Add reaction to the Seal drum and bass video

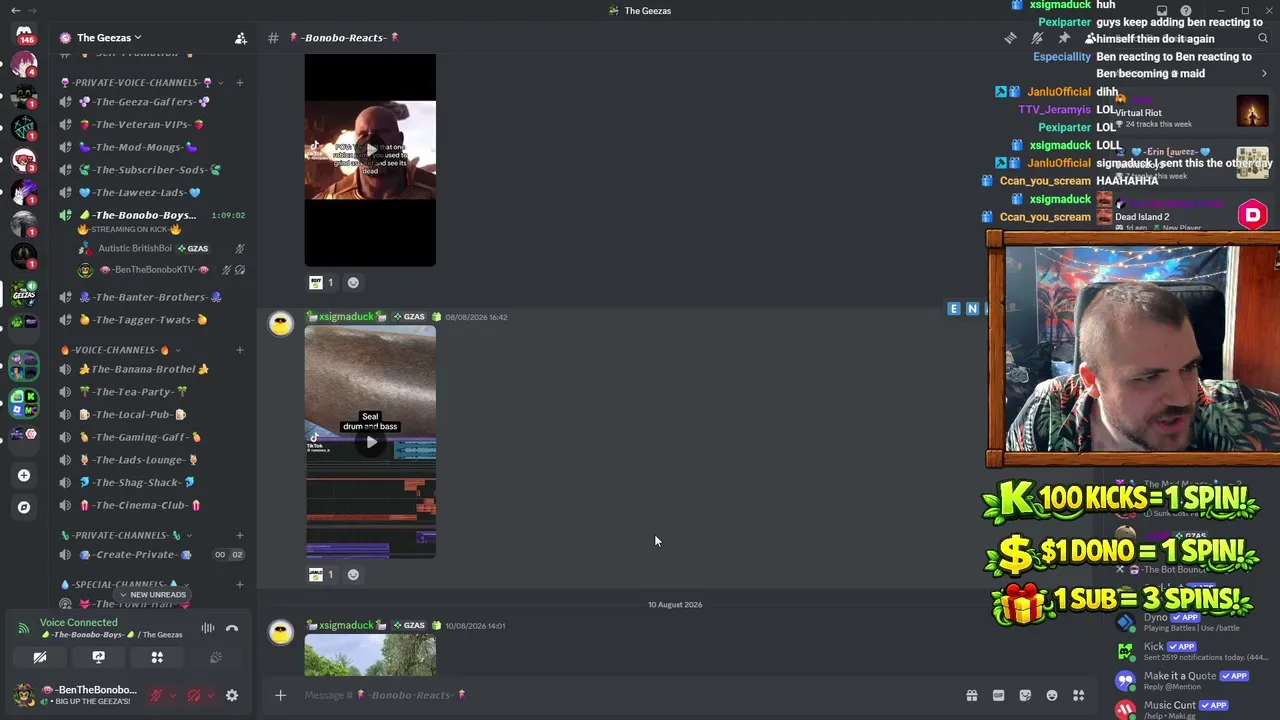353,575
